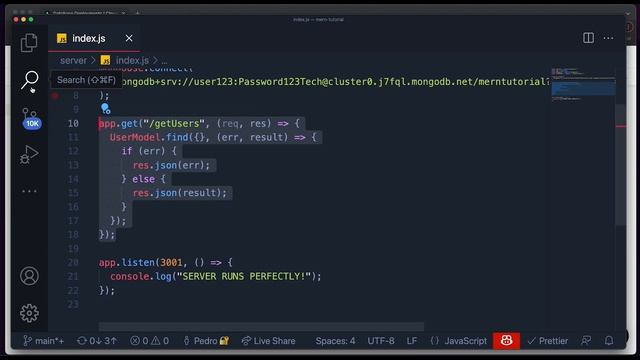
Task: Click the vertical editor scrollbar
Action: (620, 165)
